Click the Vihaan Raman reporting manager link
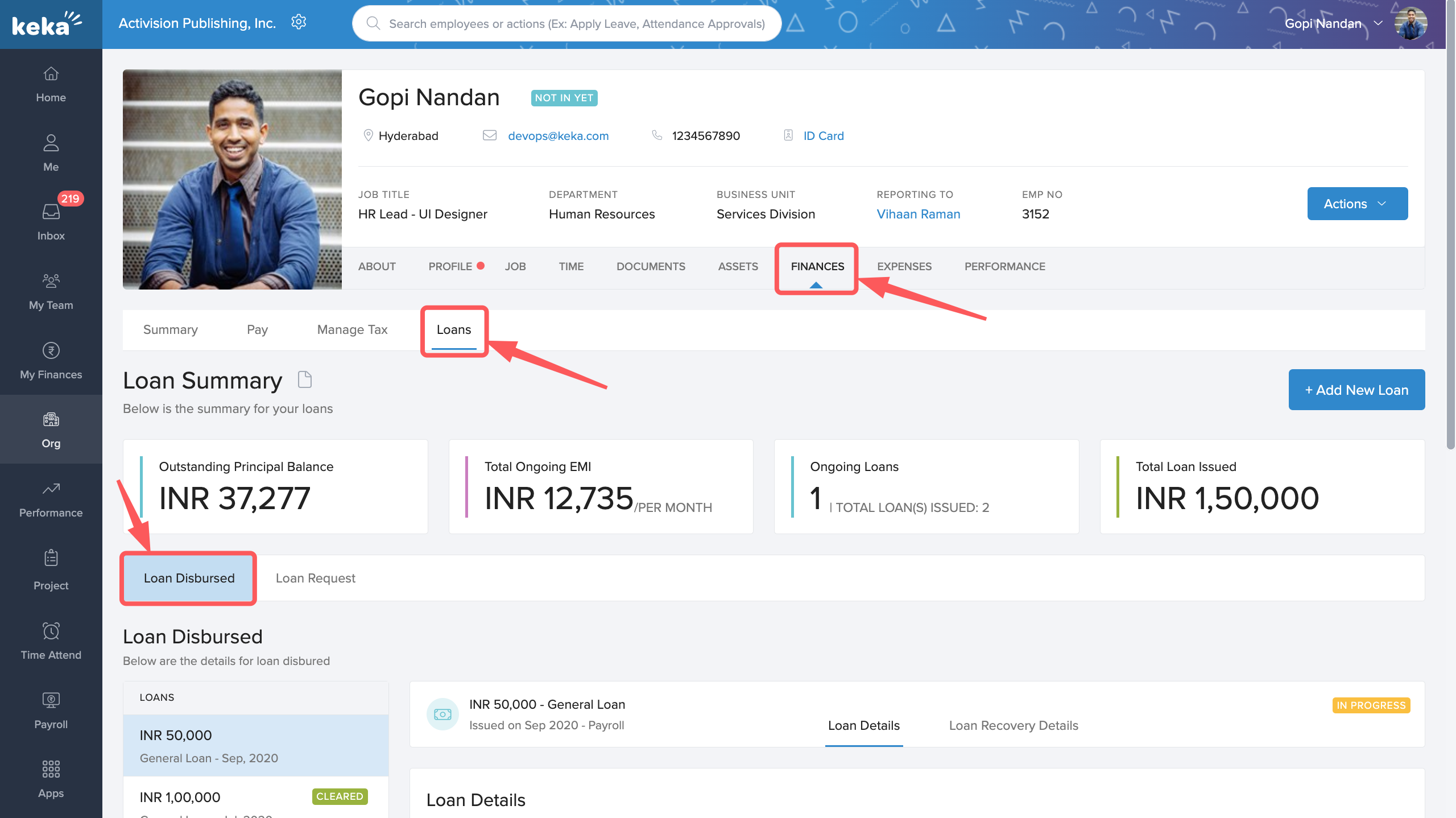Viewport: 1456px width, 818px height. click(918, 214)
